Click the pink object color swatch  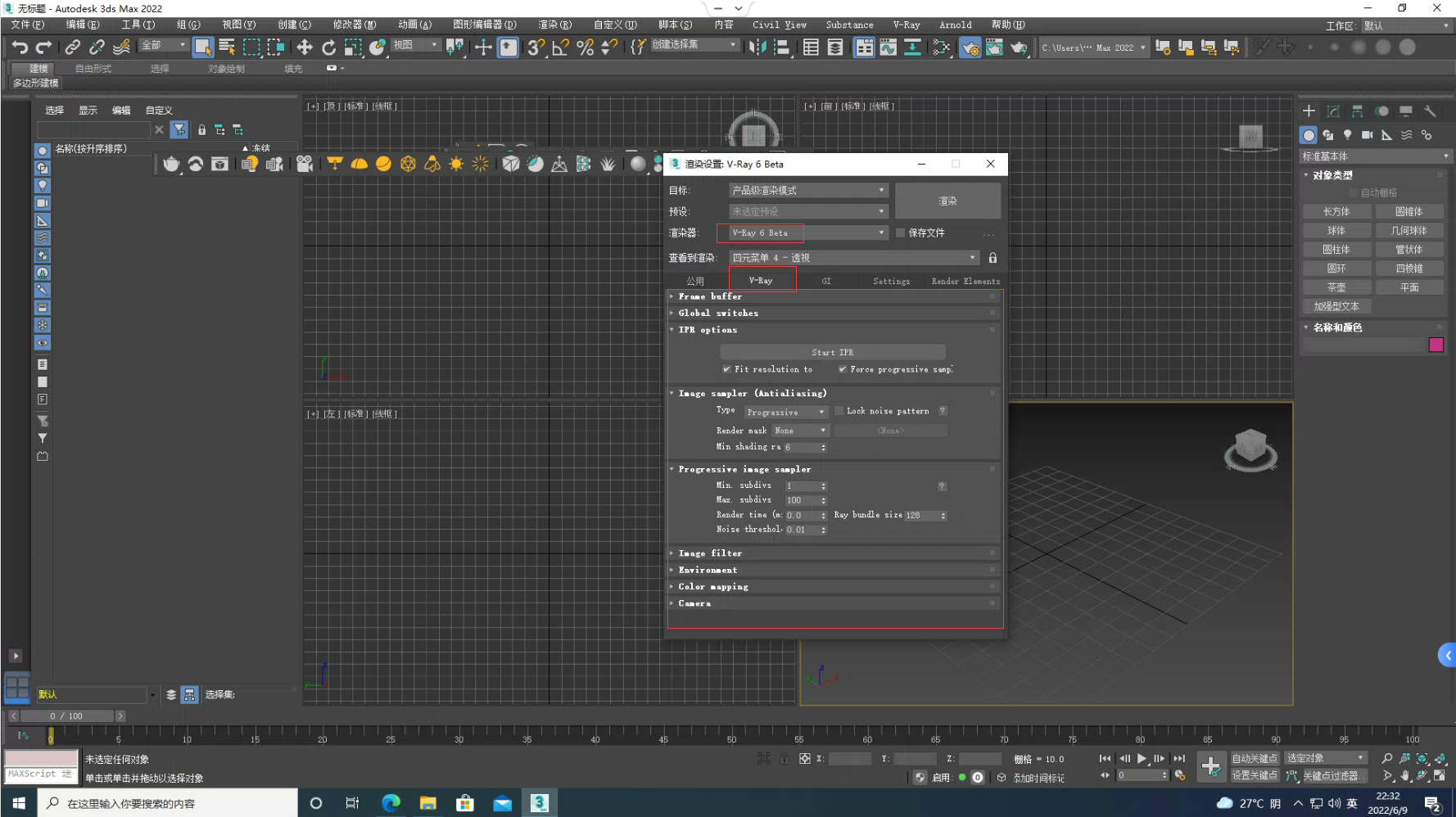click(1436, 345)
